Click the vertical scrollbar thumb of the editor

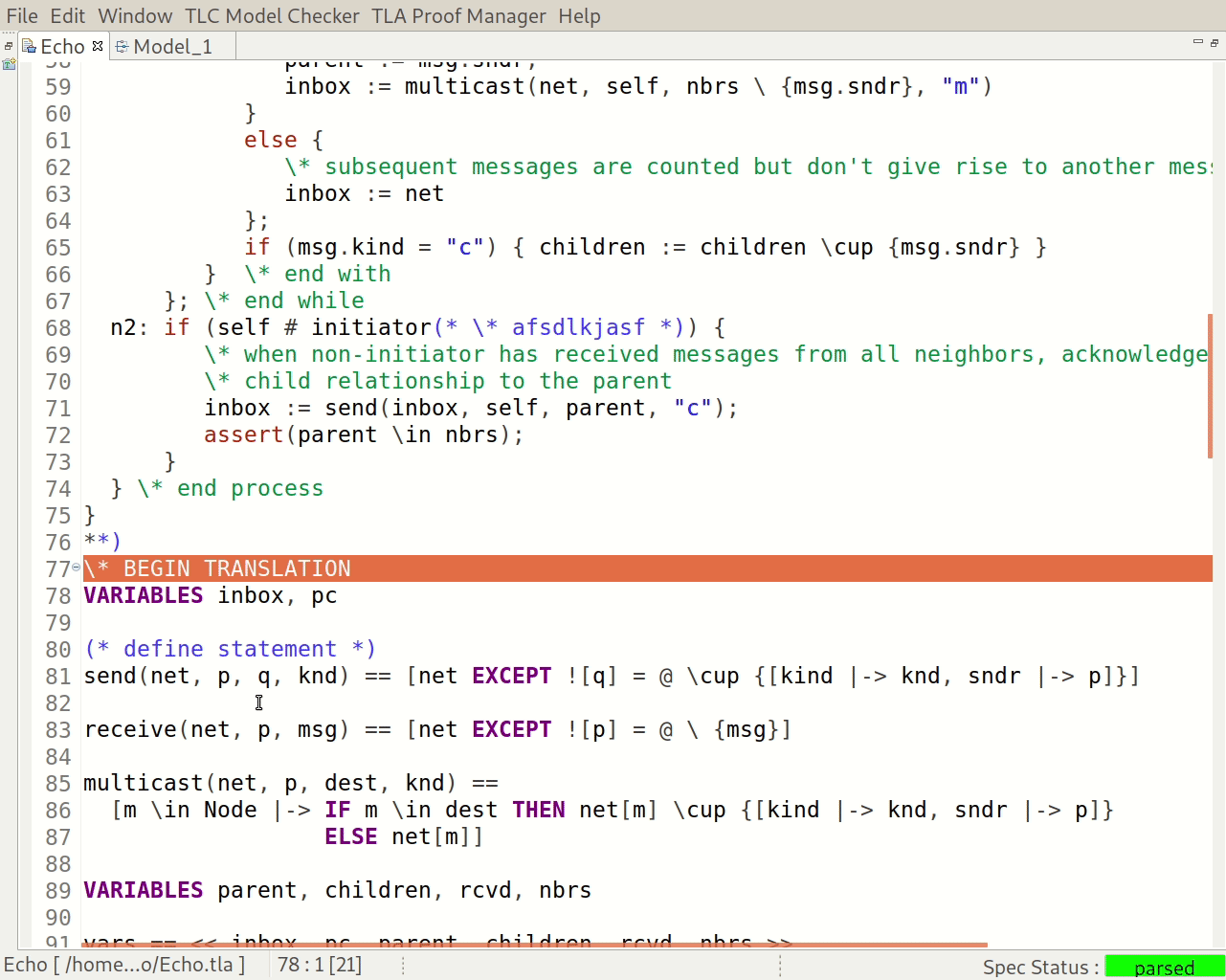click(1210, 385)
